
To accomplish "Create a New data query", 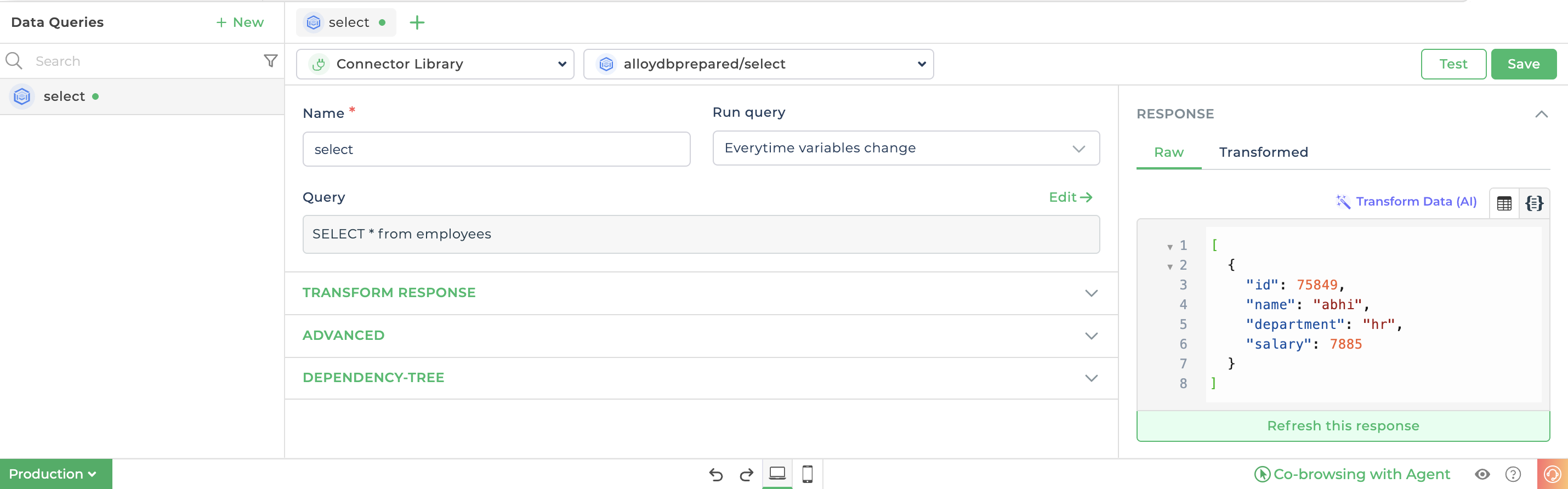I will click(x=240, y=22).
